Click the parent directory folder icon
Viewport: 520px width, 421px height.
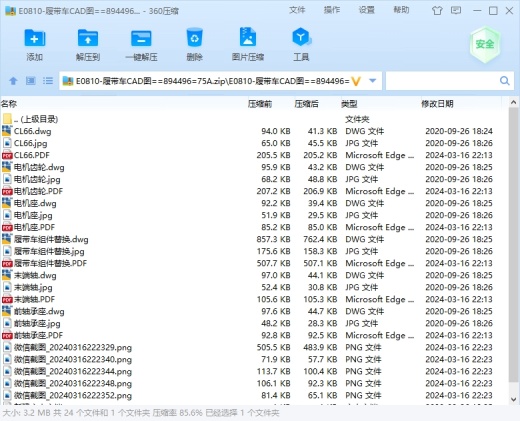(x=7, y=119)
